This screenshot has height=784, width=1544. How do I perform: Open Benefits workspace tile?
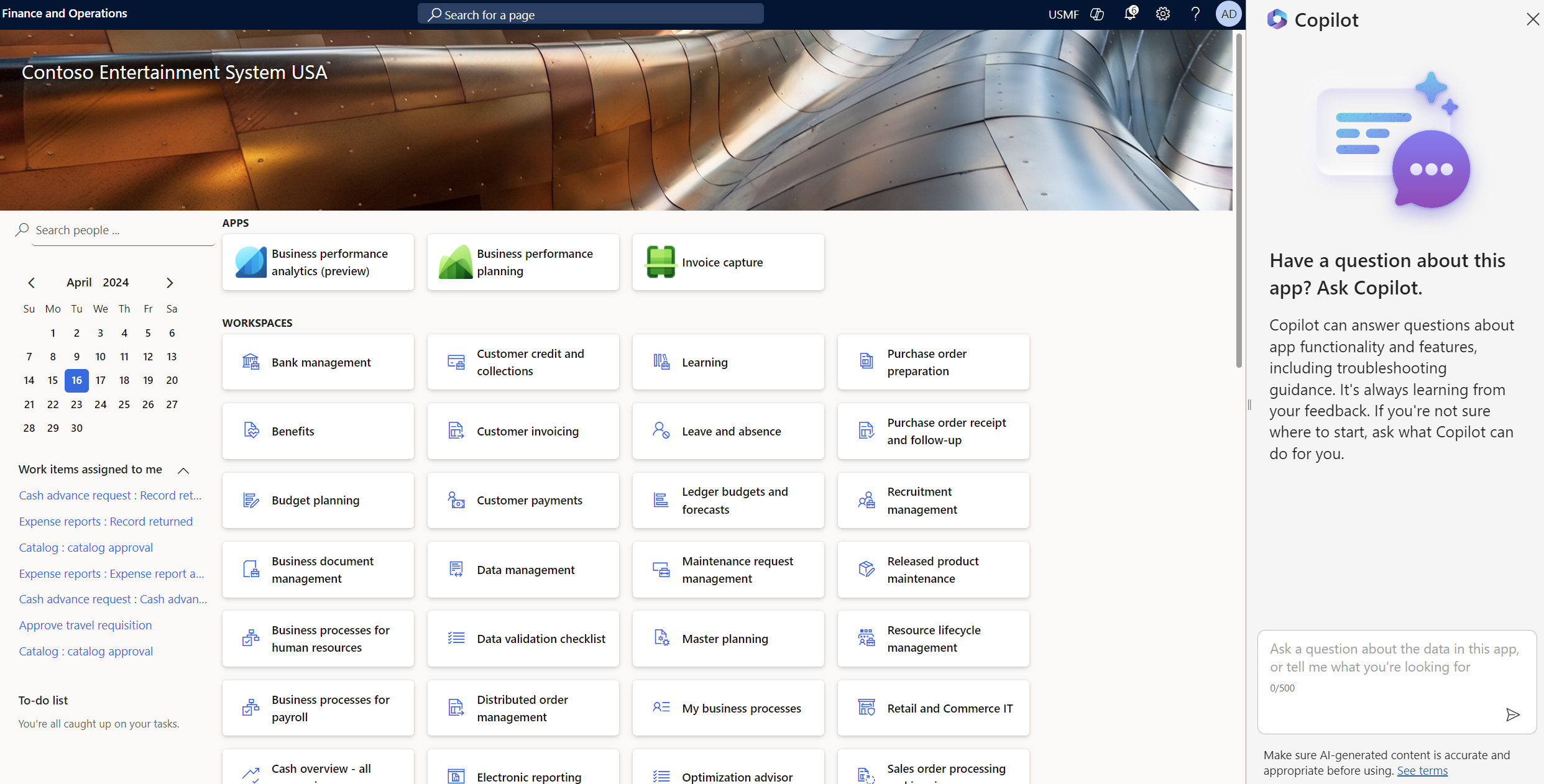pos(318,431)
